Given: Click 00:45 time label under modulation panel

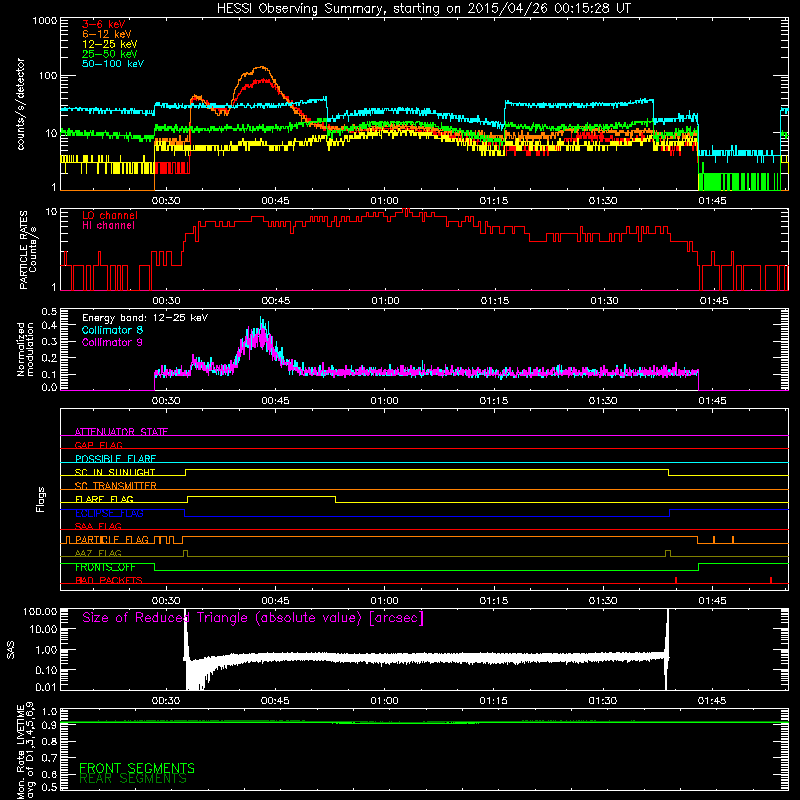Looking at the screenshot, I should point(275,401).
